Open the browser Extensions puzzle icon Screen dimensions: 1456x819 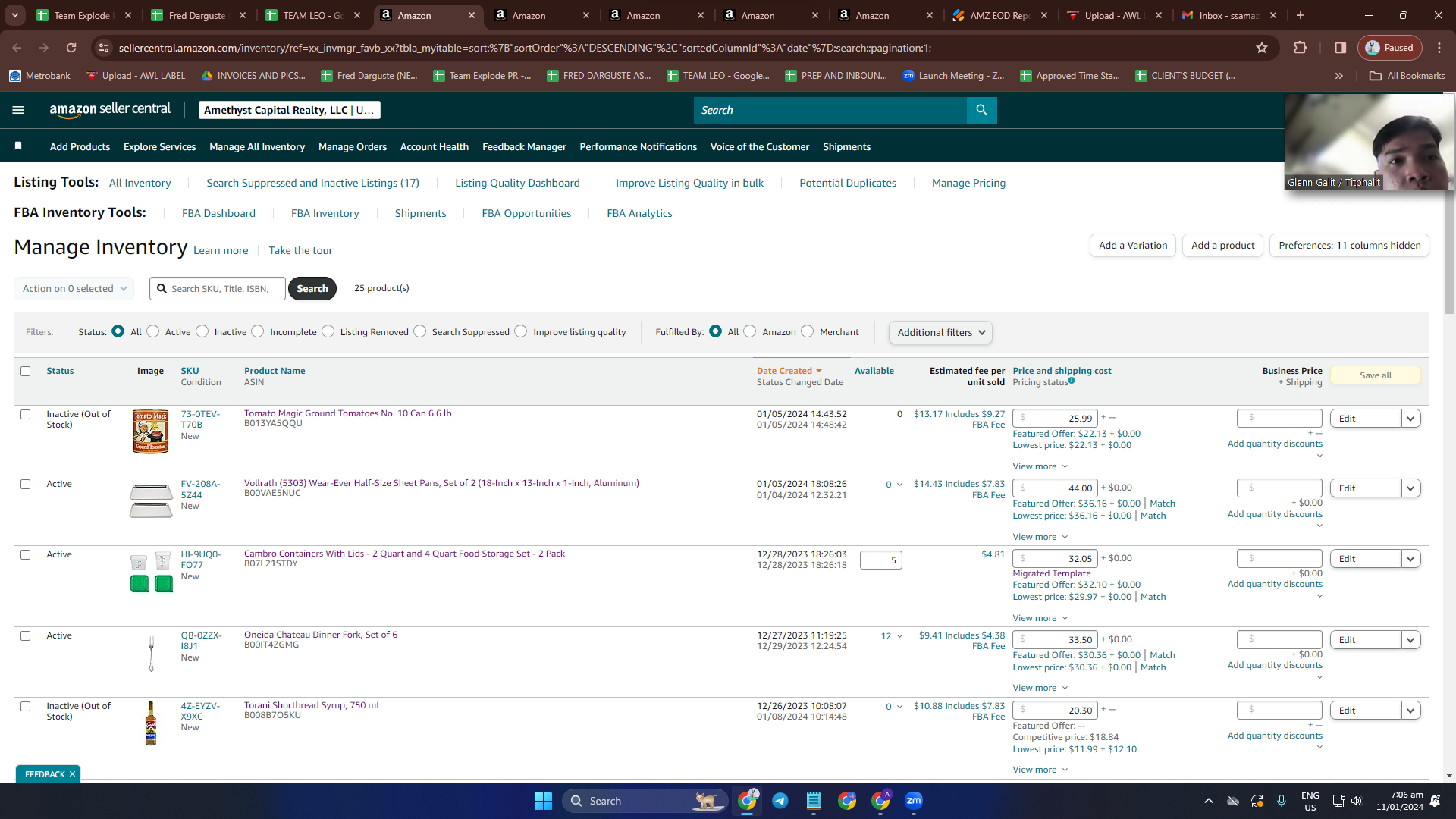[x=1301, y=48]
